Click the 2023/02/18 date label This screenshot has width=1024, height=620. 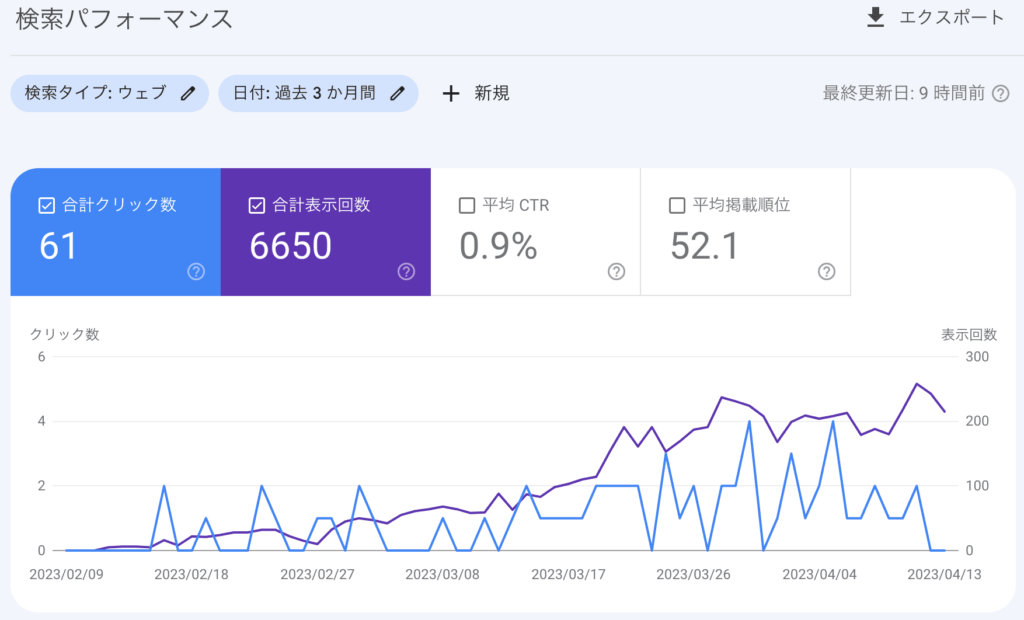191,575
